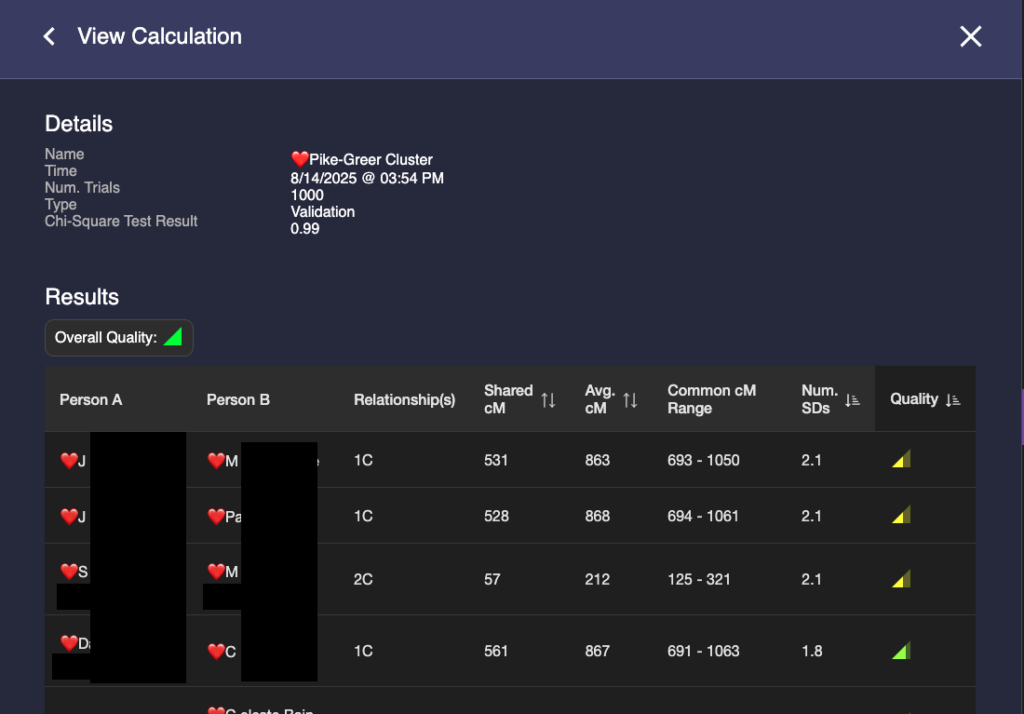Sort the table by Shared cM arrows
Image resolution: width=1024 pixels, height=714 pixels.
[x=548, y=400]
